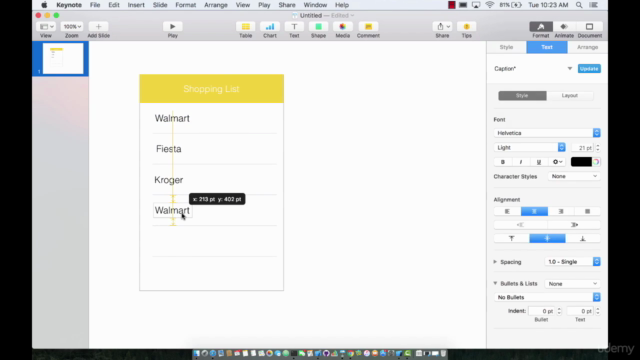Open Spotlight search in menu bar
Viewport: 640px width, 360px height.
coord(579,5)
